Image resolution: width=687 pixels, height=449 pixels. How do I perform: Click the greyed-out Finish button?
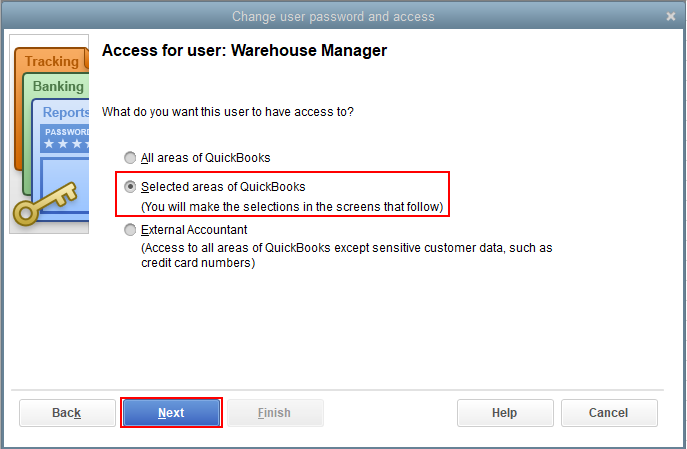tap(275, 413)
